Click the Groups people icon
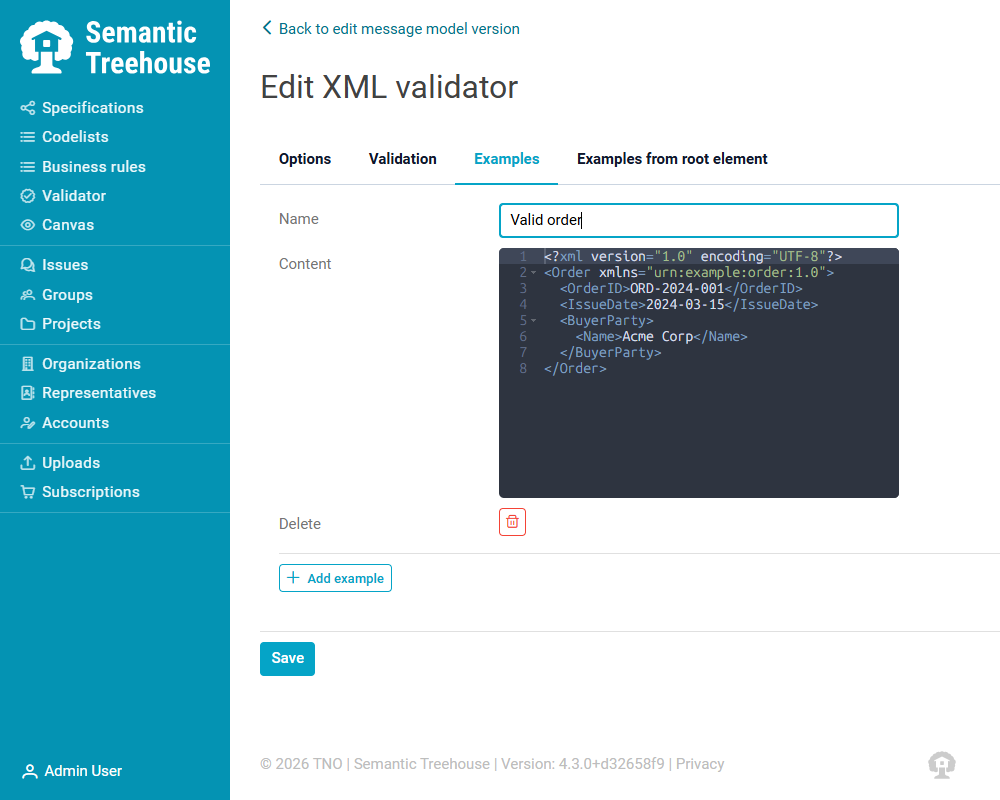Image resolution: width=1000 pixels, height=800 pixels. click(27, 295)
